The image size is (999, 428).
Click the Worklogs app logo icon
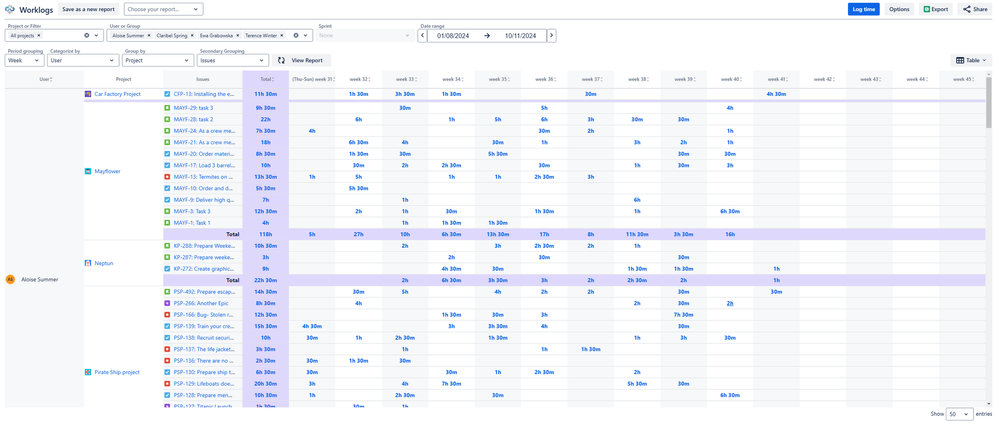9,10
